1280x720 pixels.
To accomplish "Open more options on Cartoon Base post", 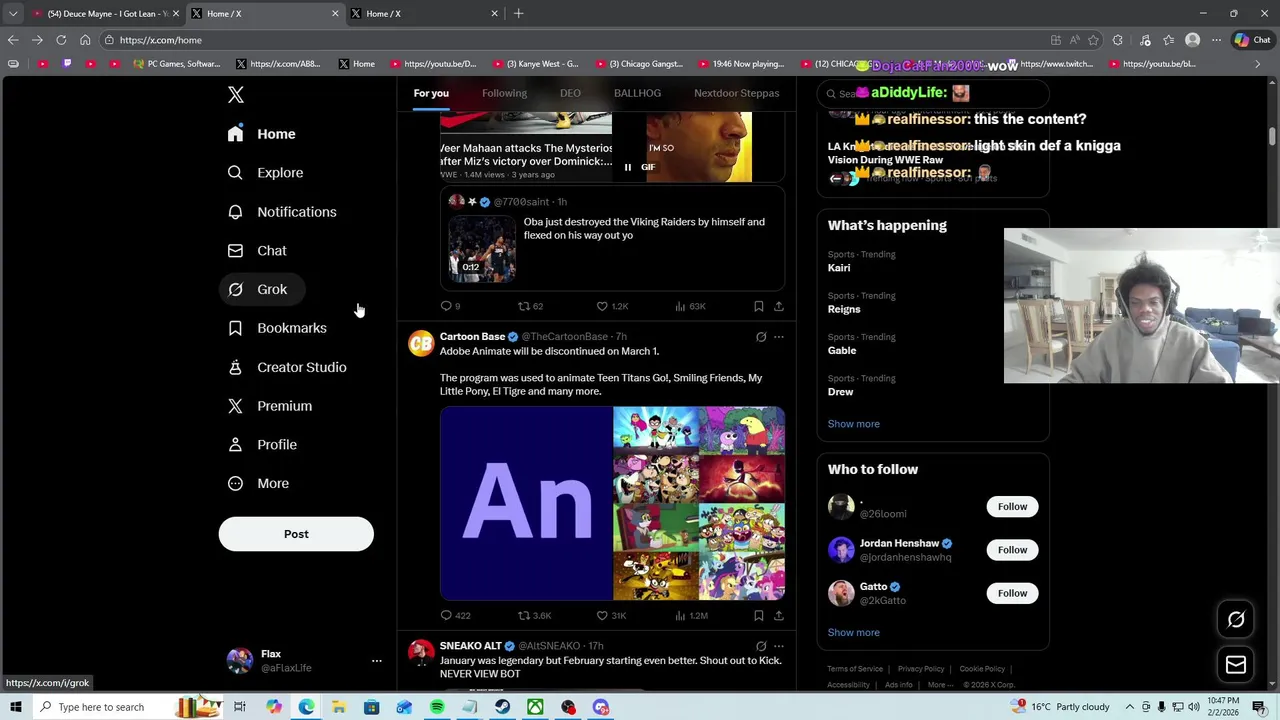I will coord(779,337).
